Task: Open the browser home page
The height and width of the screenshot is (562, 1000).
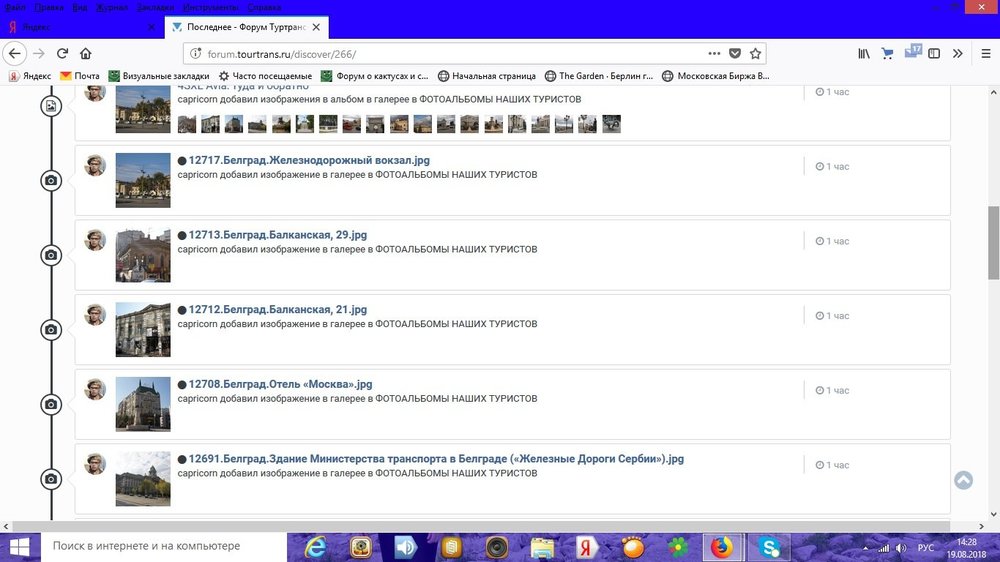Action: (x=85, y=54)
